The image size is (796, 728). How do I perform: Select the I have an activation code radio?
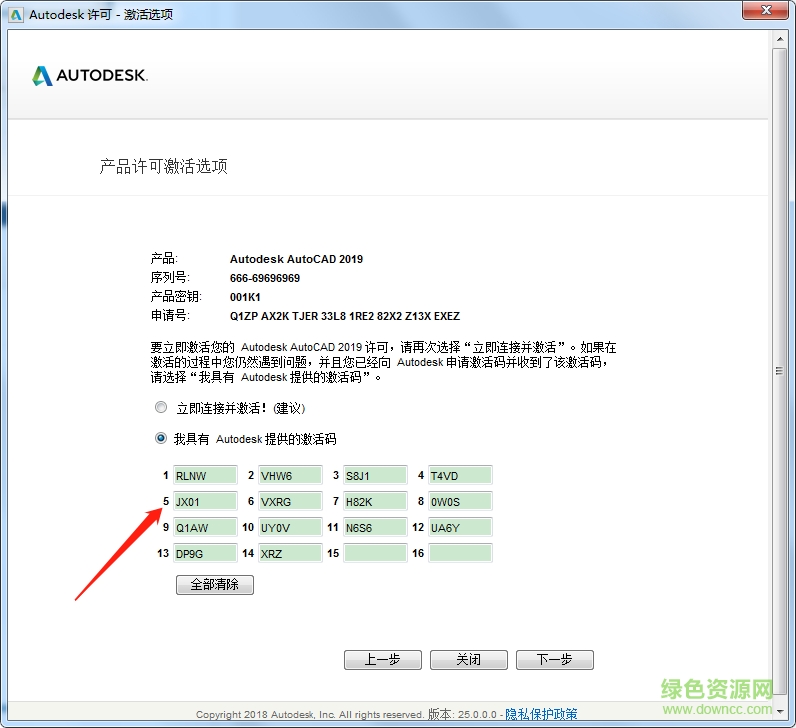[x=161, y=438]
